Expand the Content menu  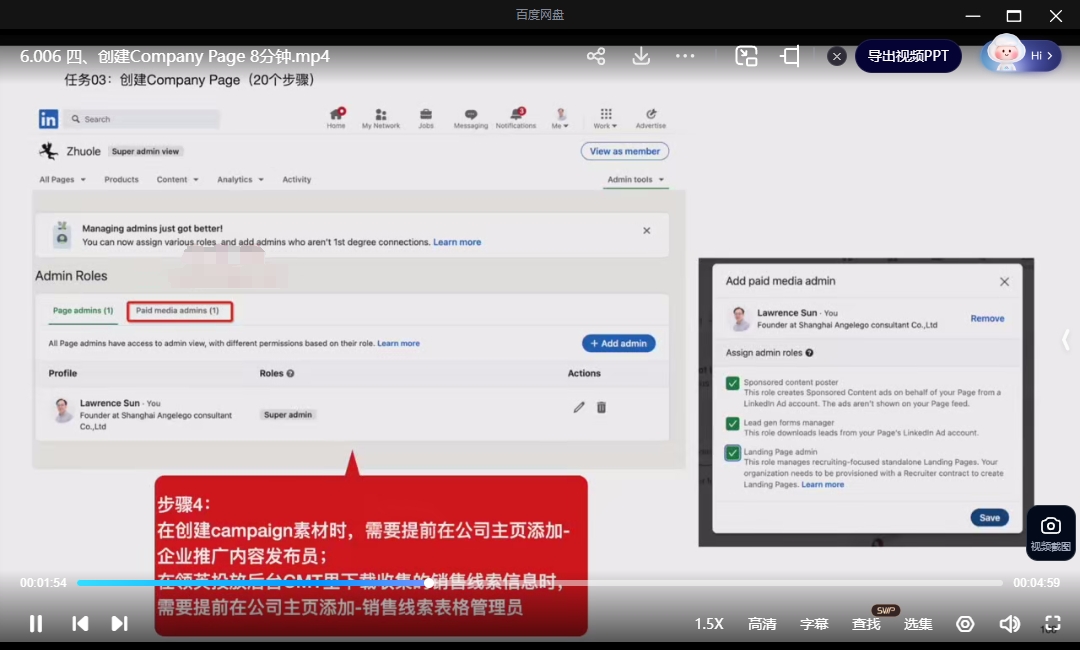click(178, 180)
